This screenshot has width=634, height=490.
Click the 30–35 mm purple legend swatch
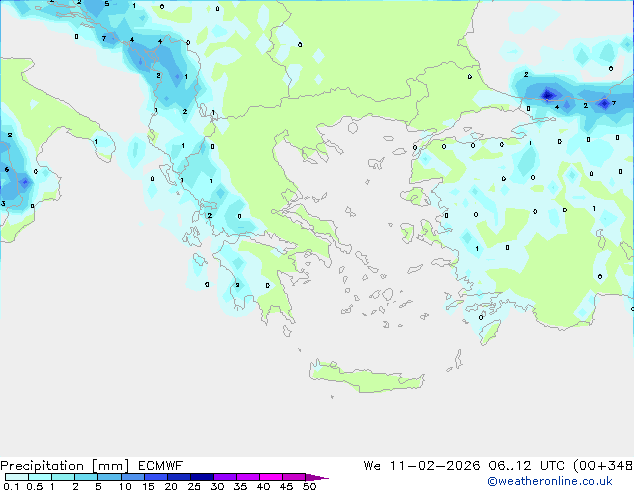[225, 477]
